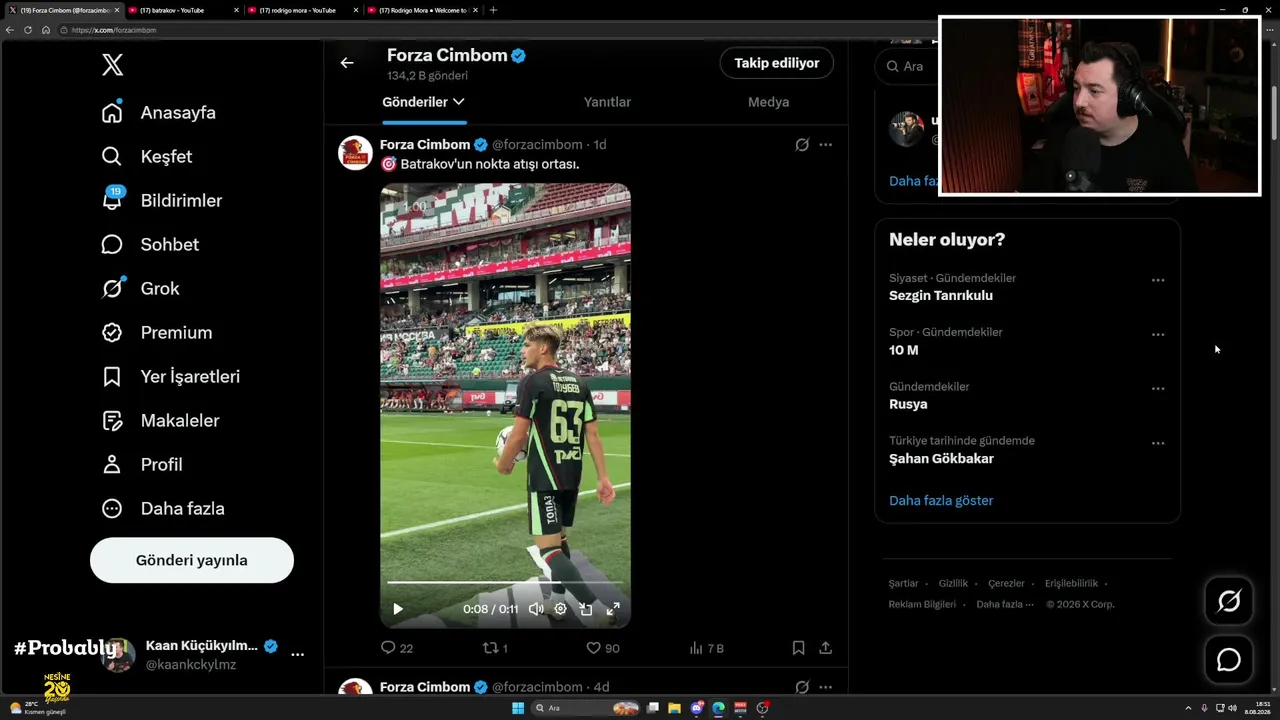Viewport: 1280px width, 720px height.
Task: Open video playback settings gear
Action: [x=560, y=609]
